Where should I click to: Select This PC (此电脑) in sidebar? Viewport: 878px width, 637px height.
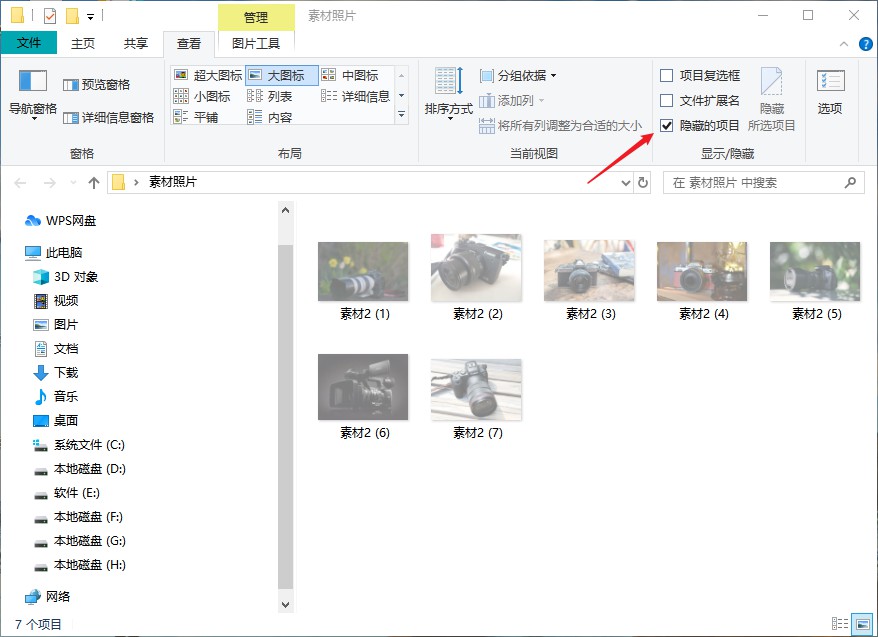54,252
